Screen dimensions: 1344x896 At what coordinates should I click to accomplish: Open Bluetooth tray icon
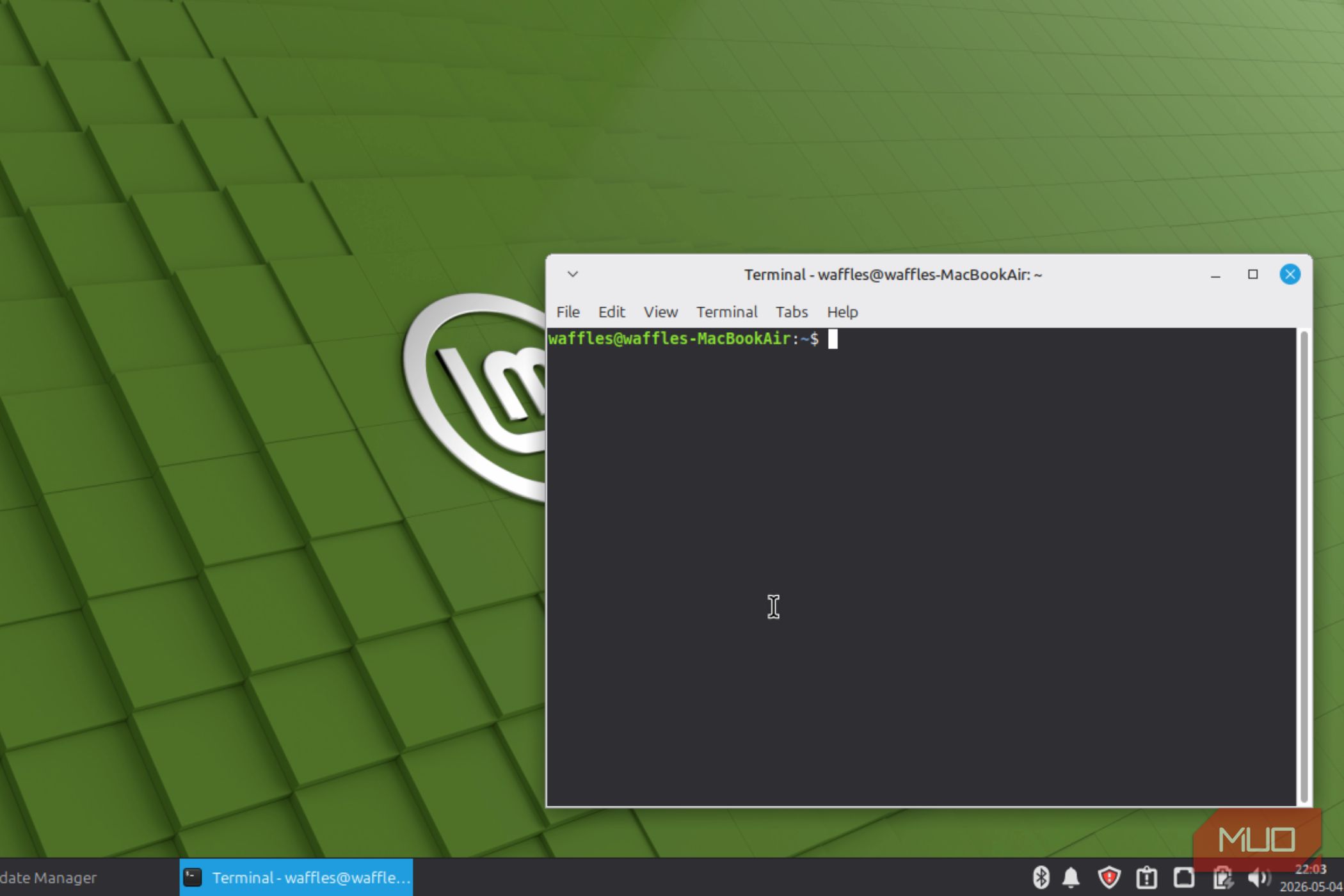[x=1041, y=877]
